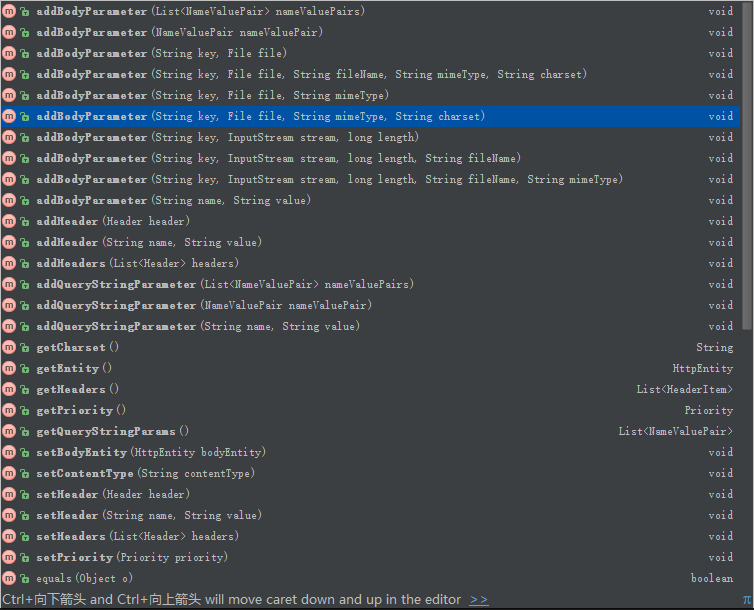Select highlighted addBodyParameter with mimeType, charset

(x=370, y=116)
